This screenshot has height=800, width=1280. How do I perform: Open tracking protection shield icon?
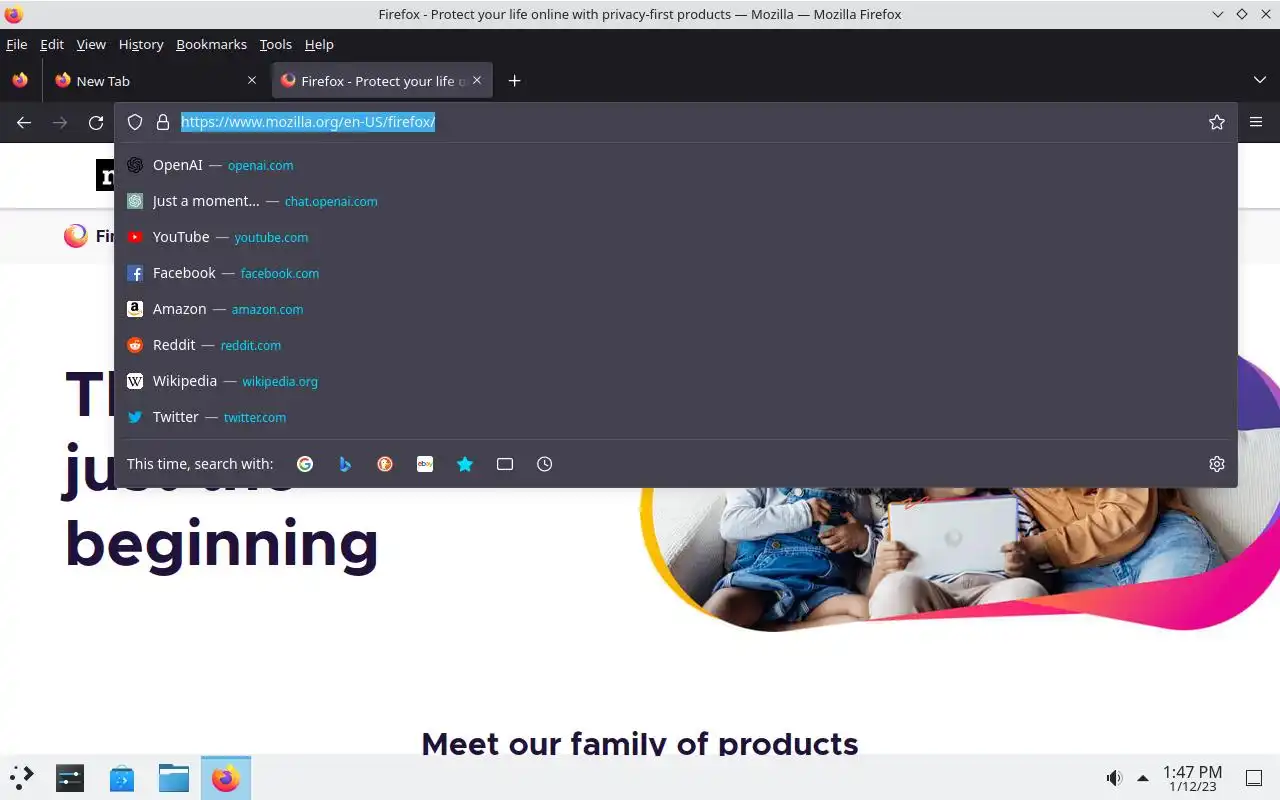[x=135, y=122]
